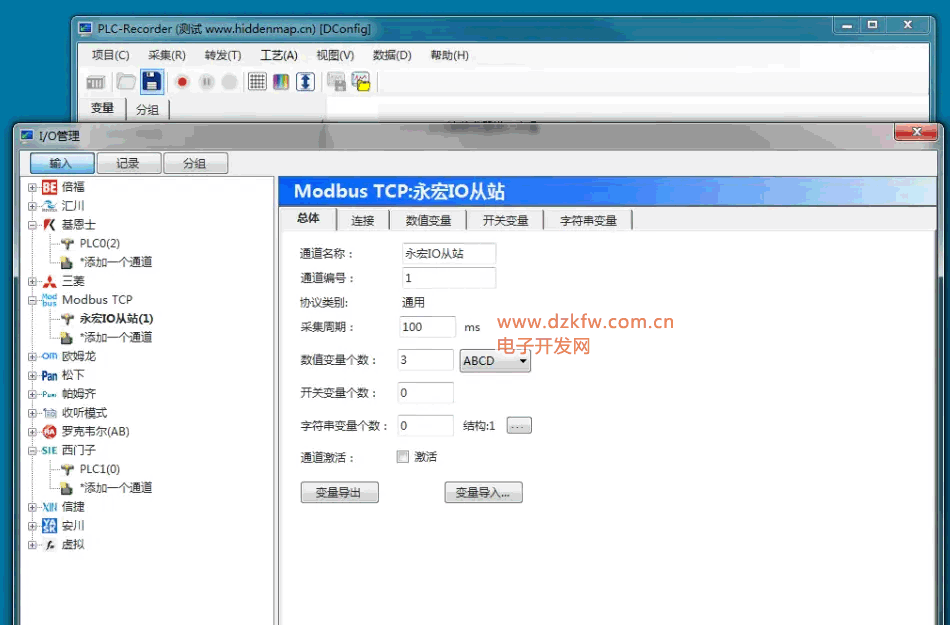Click the blue vertical arrows toolbar icon

[305, 82]
